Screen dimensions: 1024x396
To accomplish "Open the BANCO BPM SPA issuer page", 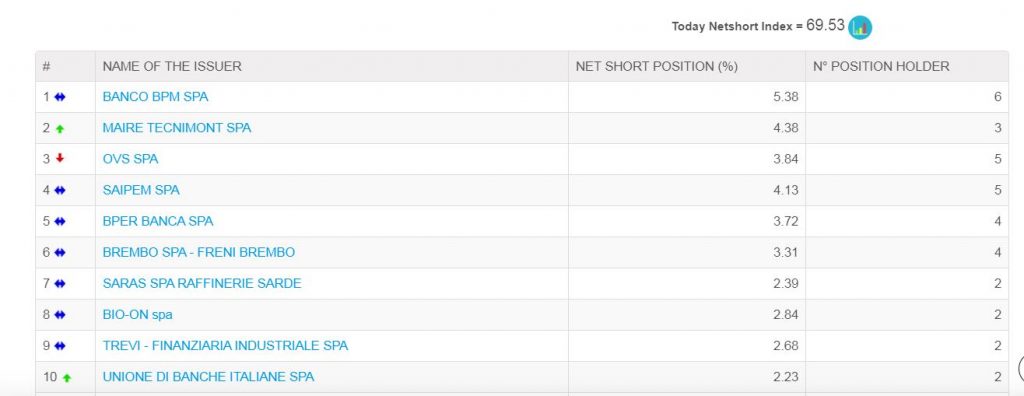I will (x=155, y=97).
